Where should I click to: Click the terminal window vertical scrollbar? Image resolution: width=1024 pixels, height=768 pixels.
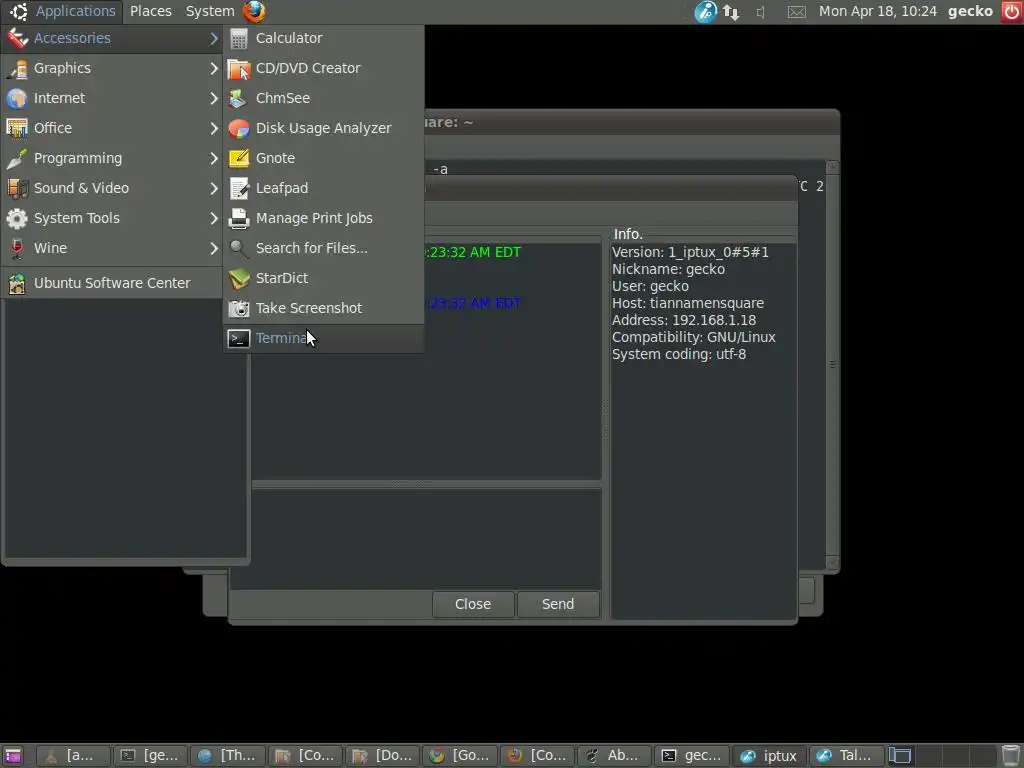(832, 364)
